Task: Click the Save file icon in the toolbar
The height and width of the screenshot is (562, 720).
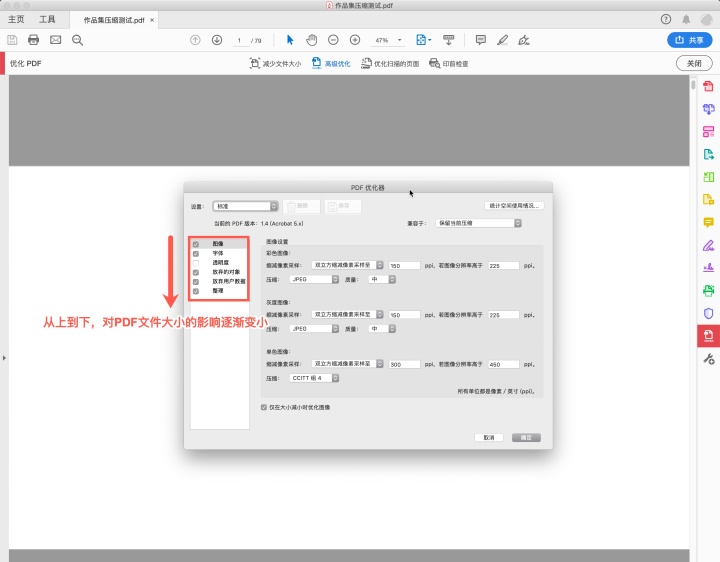Action: click(x=12, y=40)
